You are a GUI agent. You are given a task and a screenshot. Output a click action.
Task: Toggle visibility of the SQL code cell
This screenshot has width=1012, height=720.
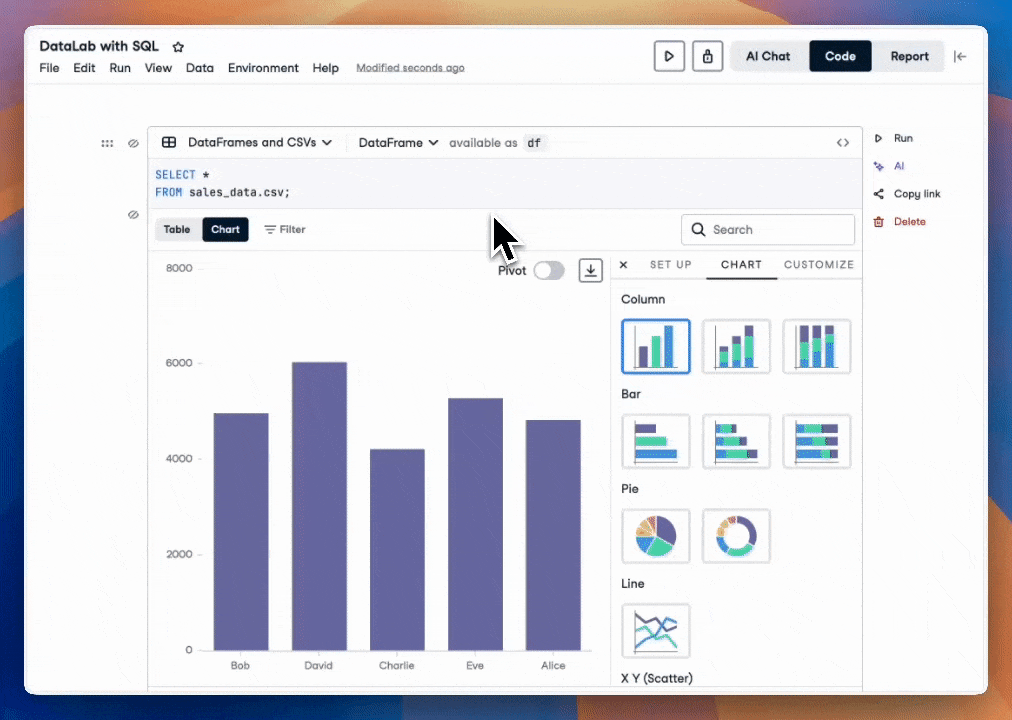(133, 143)
